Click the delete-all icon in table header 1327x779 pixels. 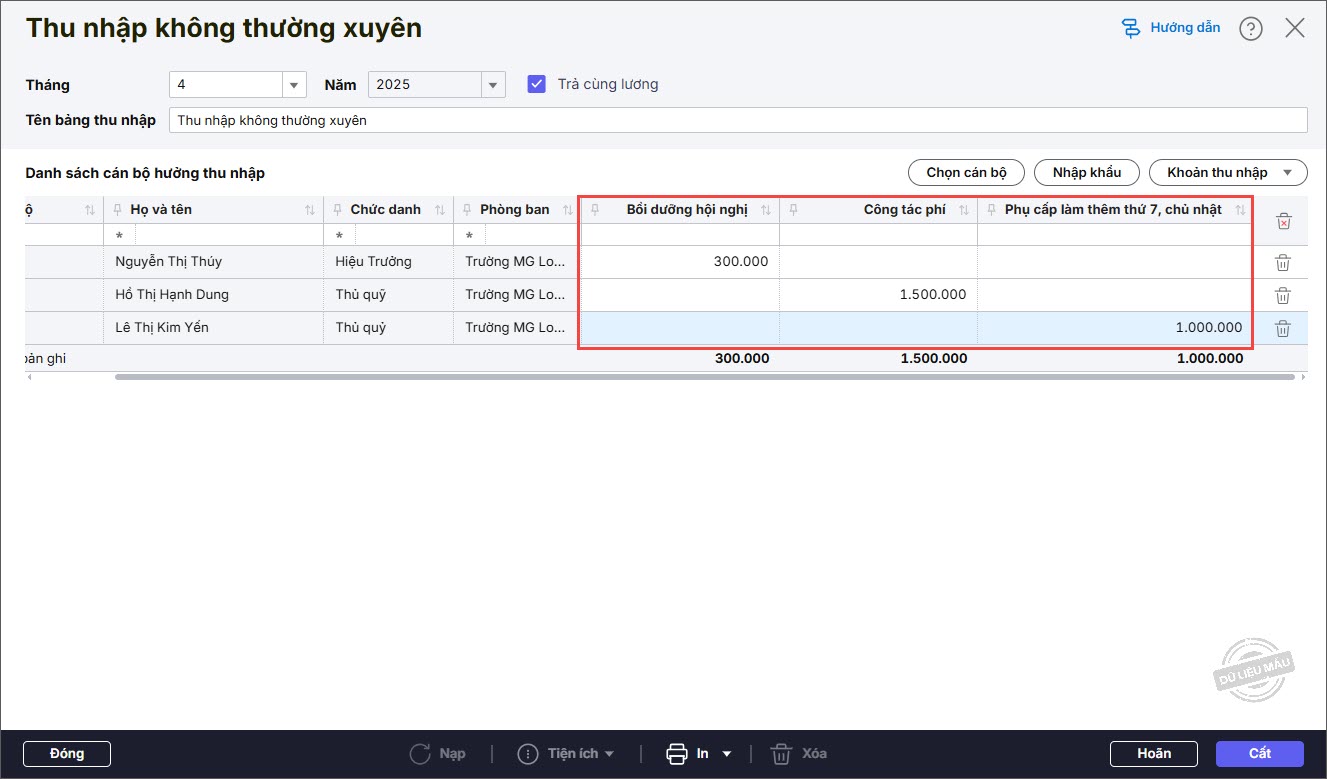pos(1284,221)
